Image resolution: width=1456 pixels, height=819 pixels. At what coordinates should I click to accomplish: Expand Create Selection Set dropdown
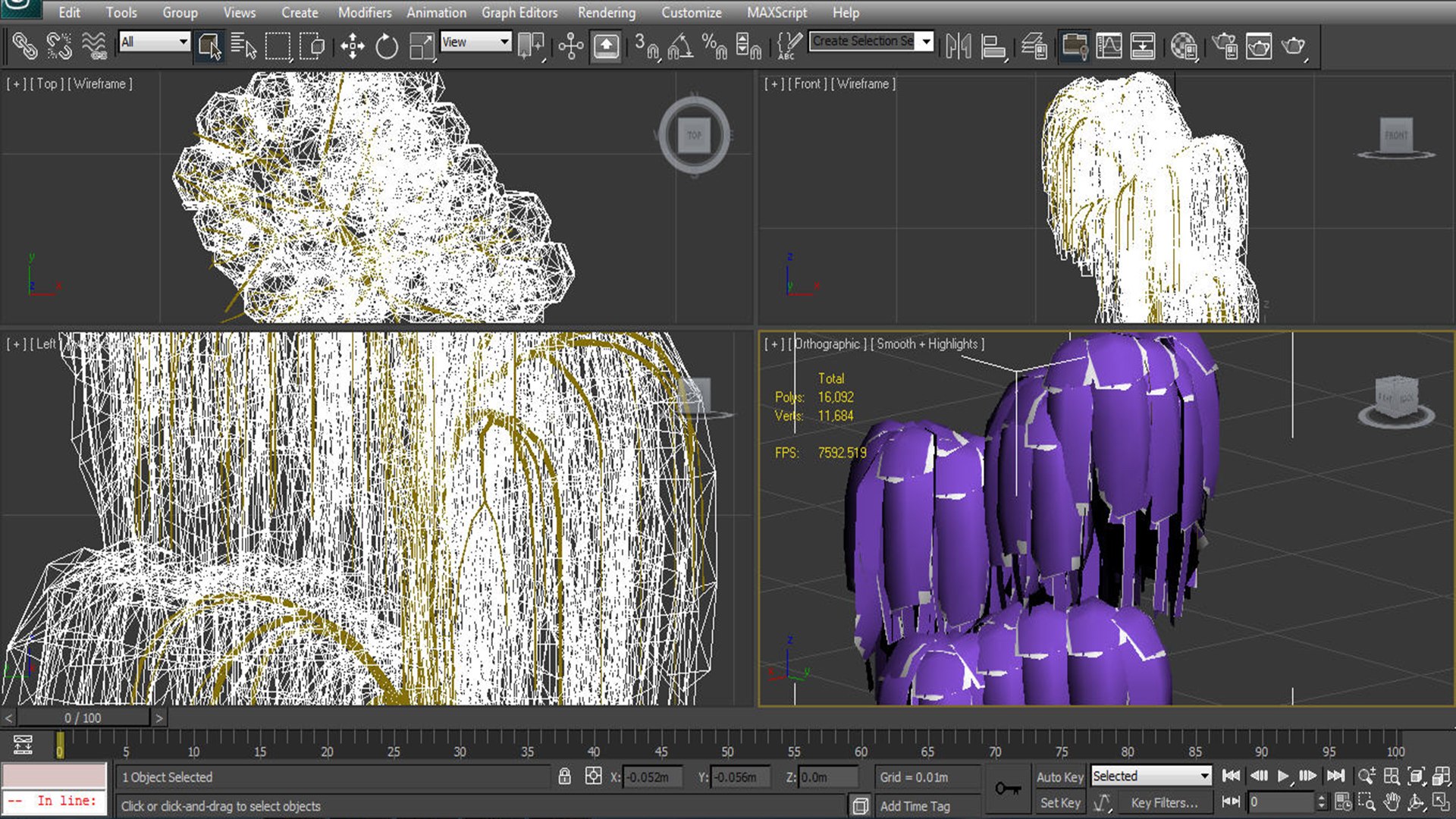[x=927, y=41]
